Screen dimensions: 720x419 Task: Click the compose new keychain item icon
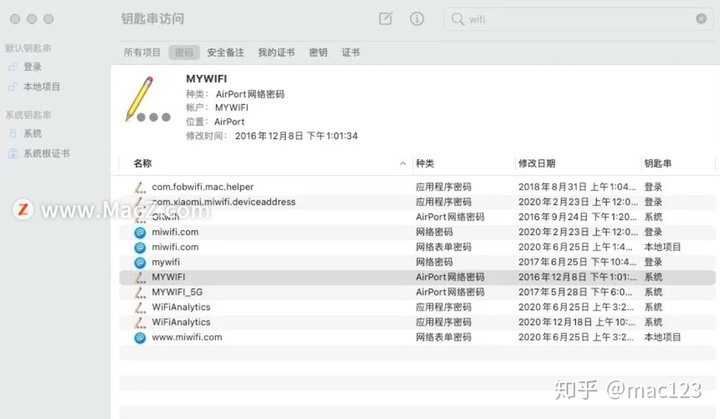pyautogui.click(x=385, y=19)
